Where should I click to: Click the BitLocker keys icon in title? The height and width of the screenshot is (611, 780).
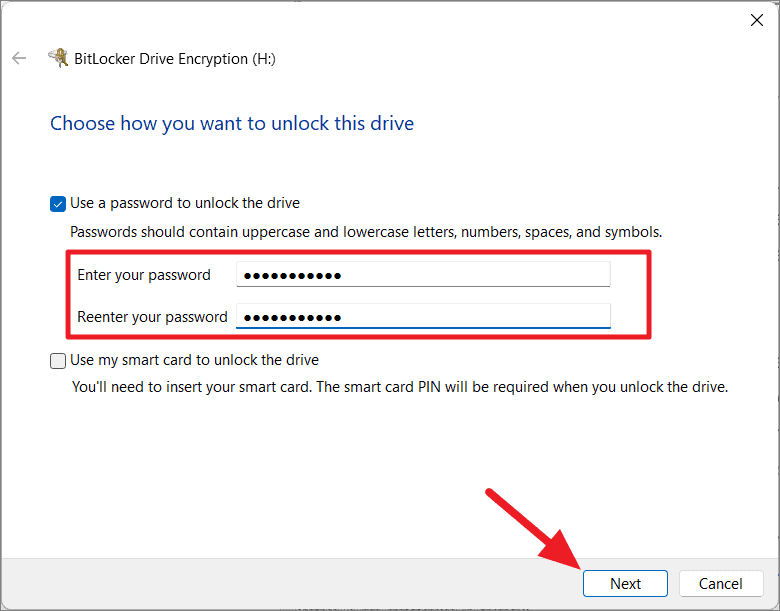[x=58, y=58]
